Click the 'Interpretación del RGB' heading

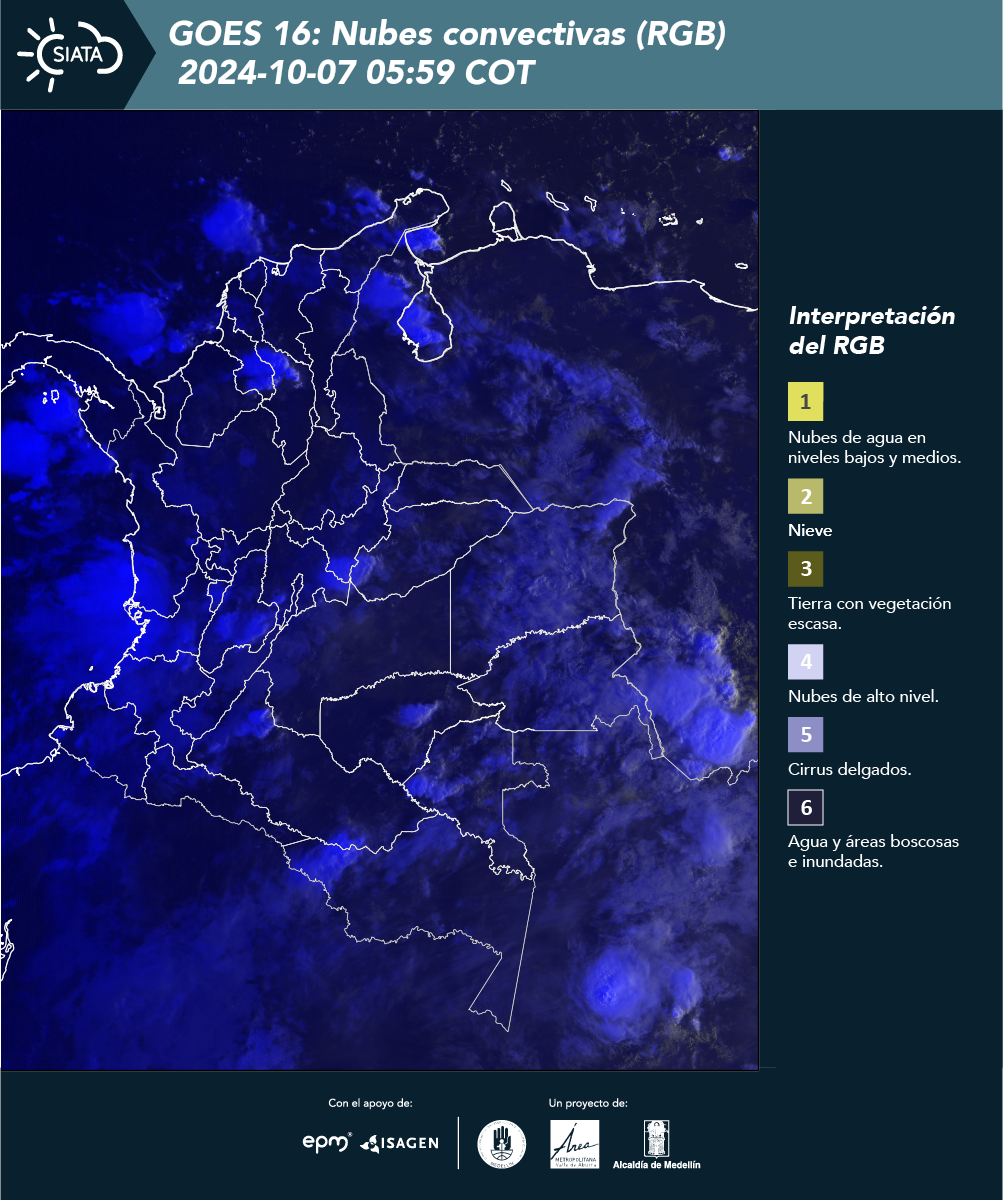pyautogui.click(x=872, y=330)
